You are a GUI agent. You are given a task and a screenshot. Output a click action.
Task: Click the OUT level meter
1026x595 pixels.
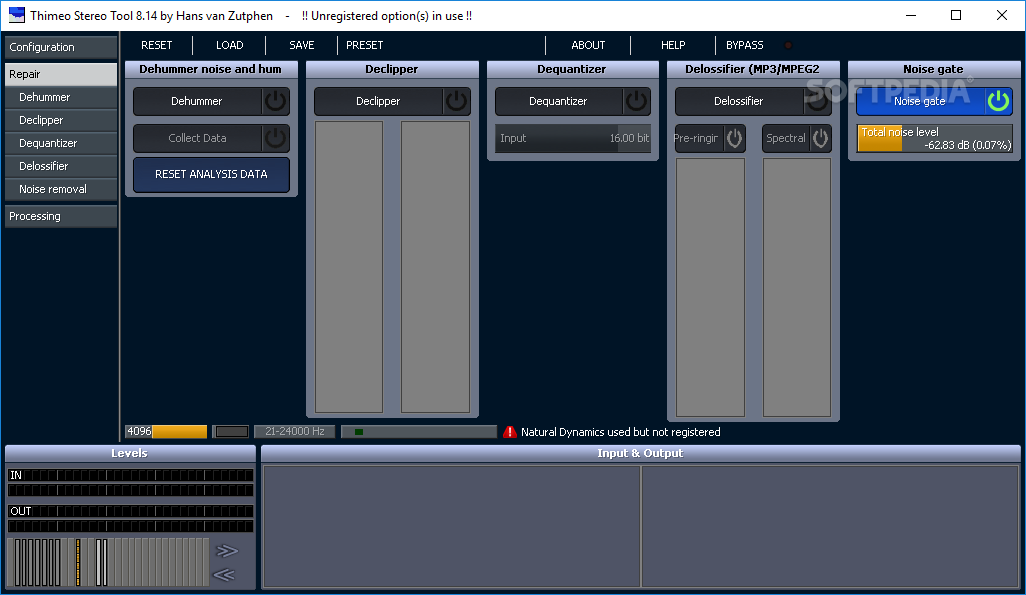pyautogui.click(x=130, y=518)
